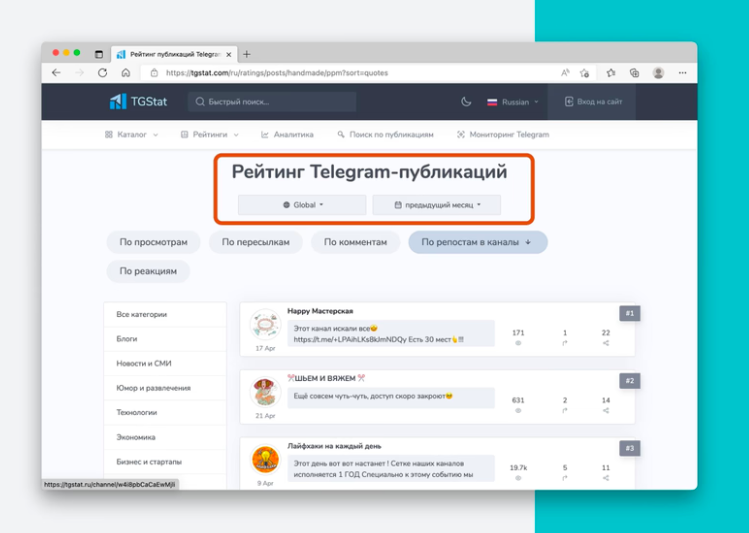Click the Вход на сайт button
This screenshot has width=749, height=533.
click(x=593, y=102)
